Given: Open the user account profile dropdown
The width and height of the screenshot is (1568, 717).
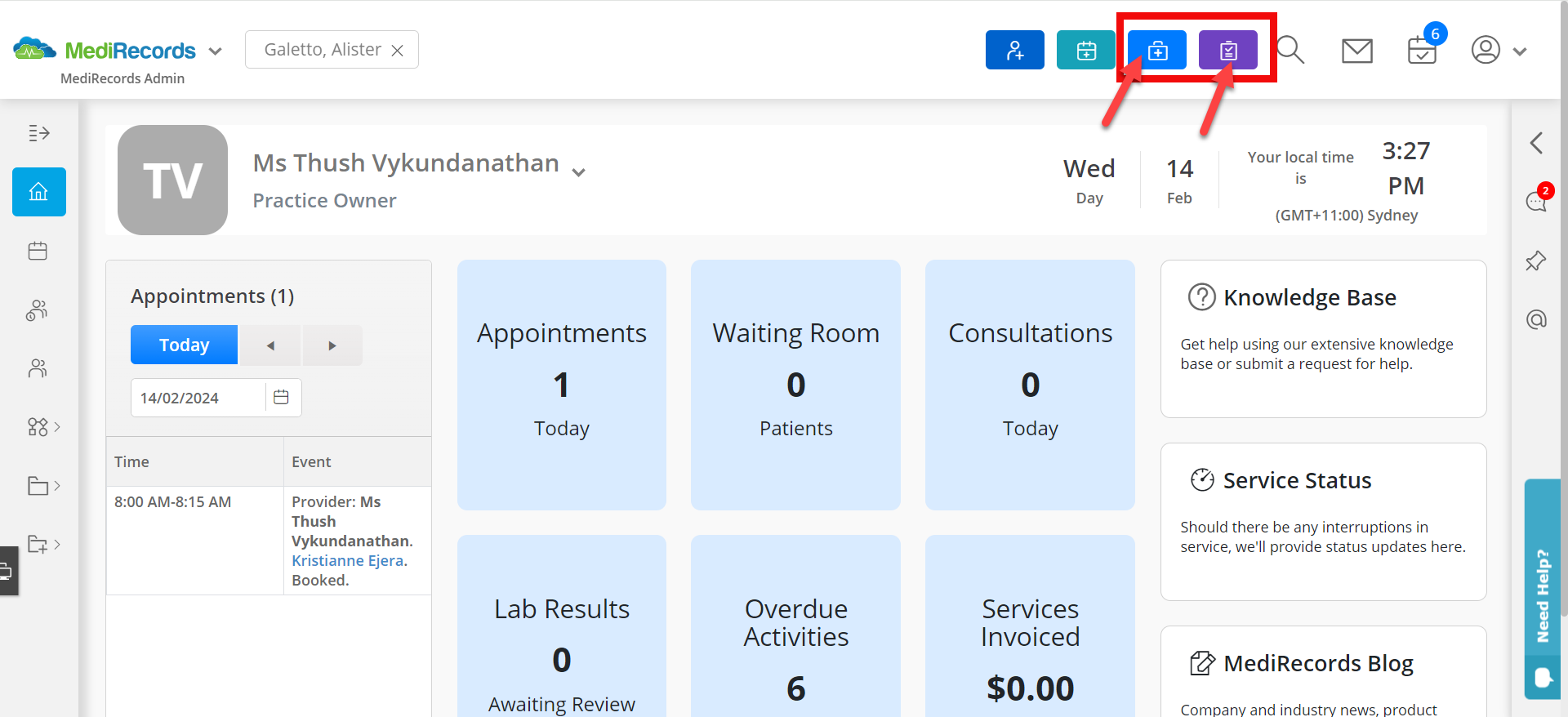Looking at the screenshot, I should tap(1499, 51).
